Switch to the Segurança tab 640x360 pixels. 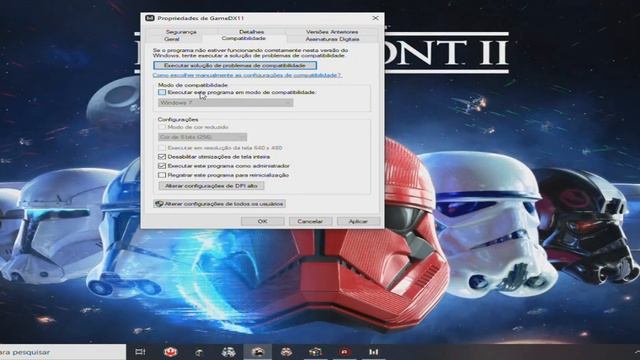click(181, 31)
